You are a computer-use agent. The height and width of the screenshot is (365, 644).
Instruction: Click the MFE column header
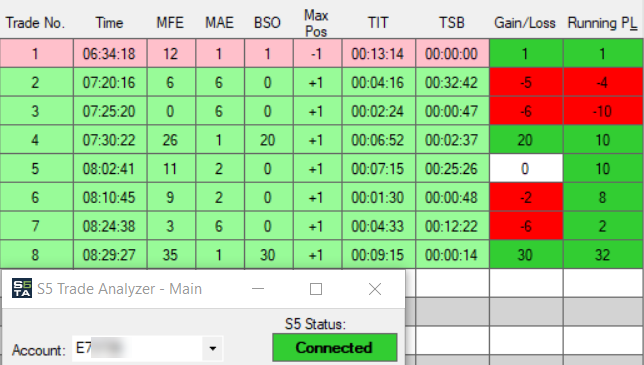click(x=170, y=23)
